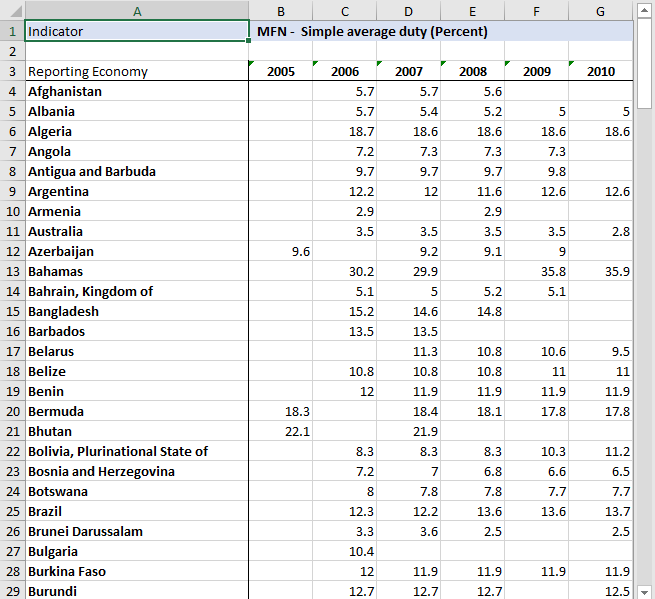Select Bermuda's 2005 value 18.3

[281, 411]
